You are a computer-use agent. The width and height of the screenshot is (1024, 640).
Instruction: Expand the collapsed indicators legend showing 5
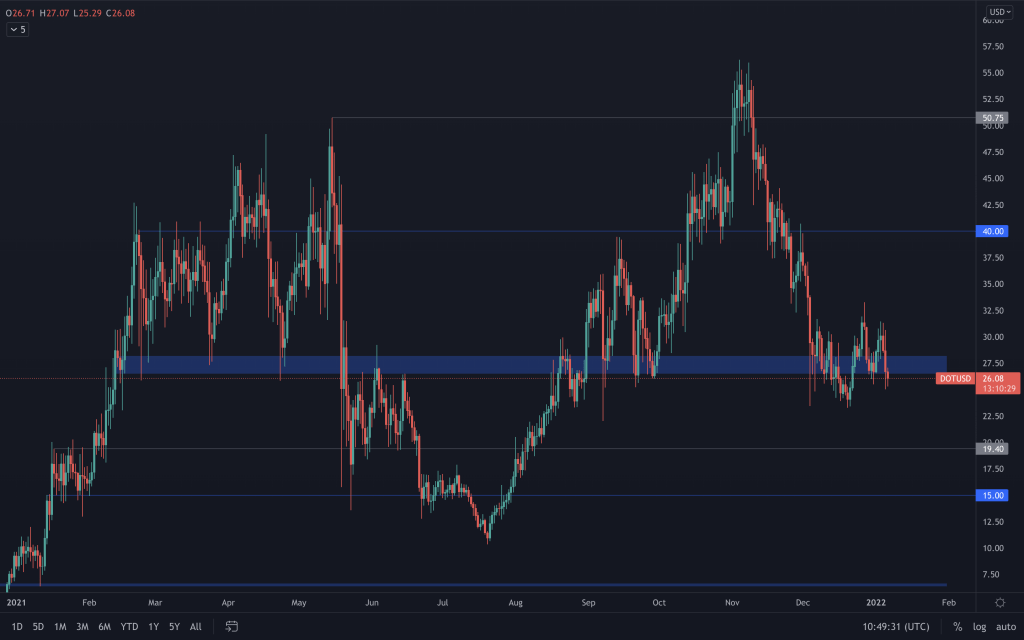(x=18, y=30)
